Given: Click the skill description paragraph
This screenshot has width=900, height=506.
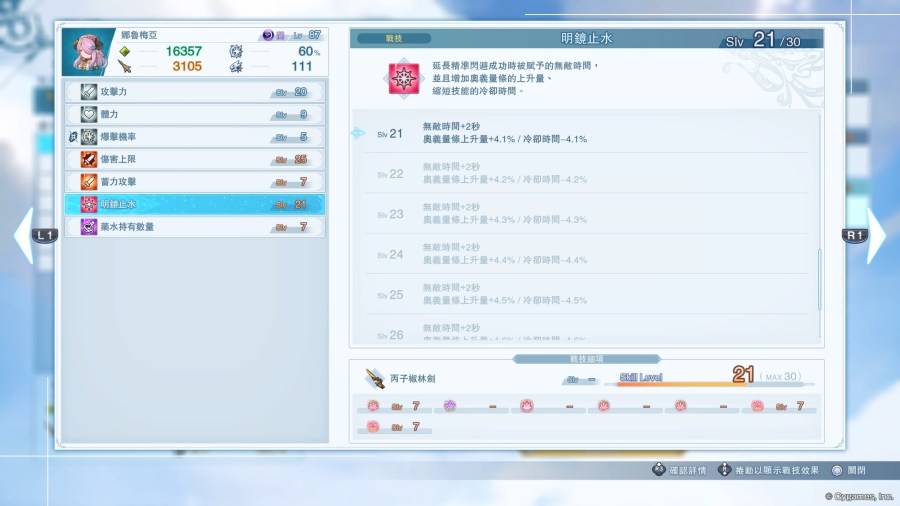Looking at the screenshot, I should (515, 79).
